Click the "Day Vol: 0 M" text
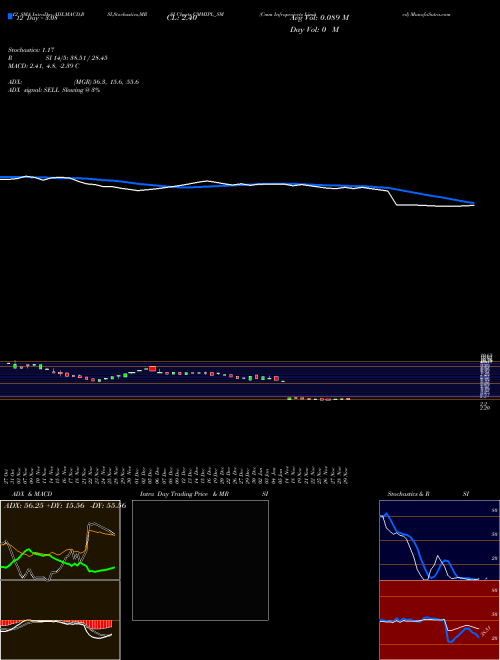This screenshot has height=660, width=500. pos(314,30)
